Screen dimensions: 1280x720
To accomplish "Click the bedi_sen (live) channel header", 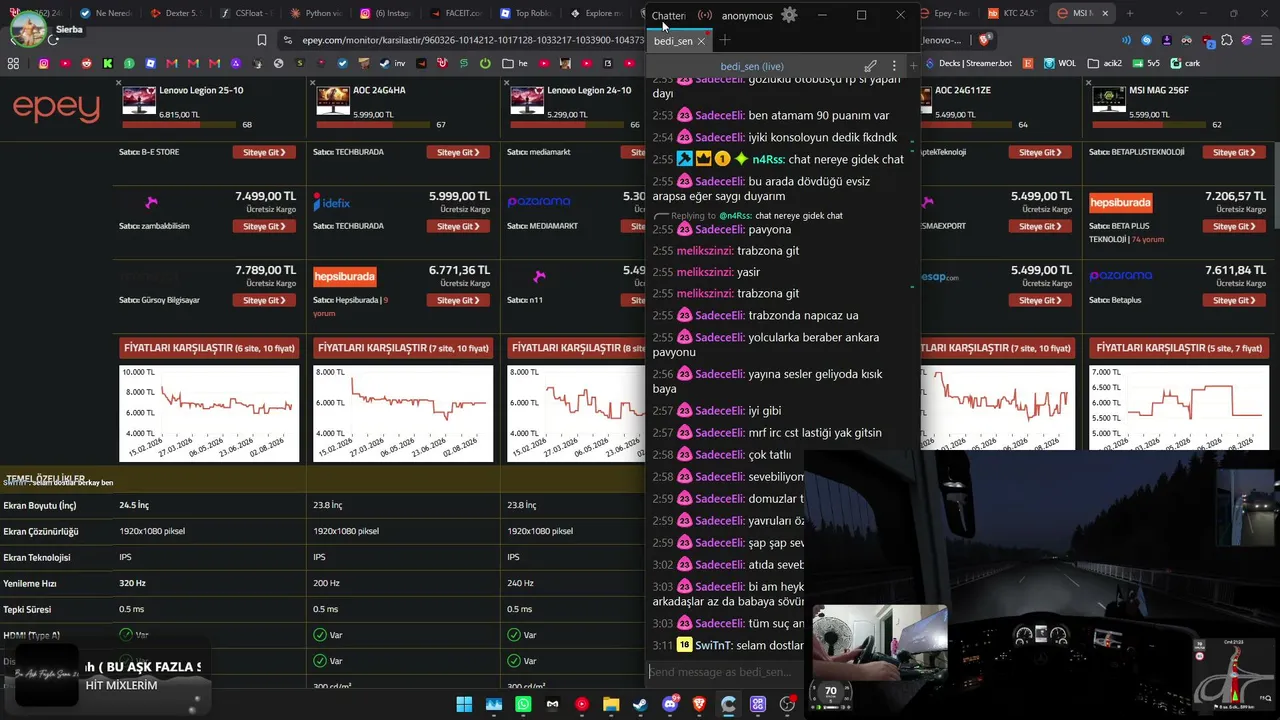I will [x=752, y=66].
